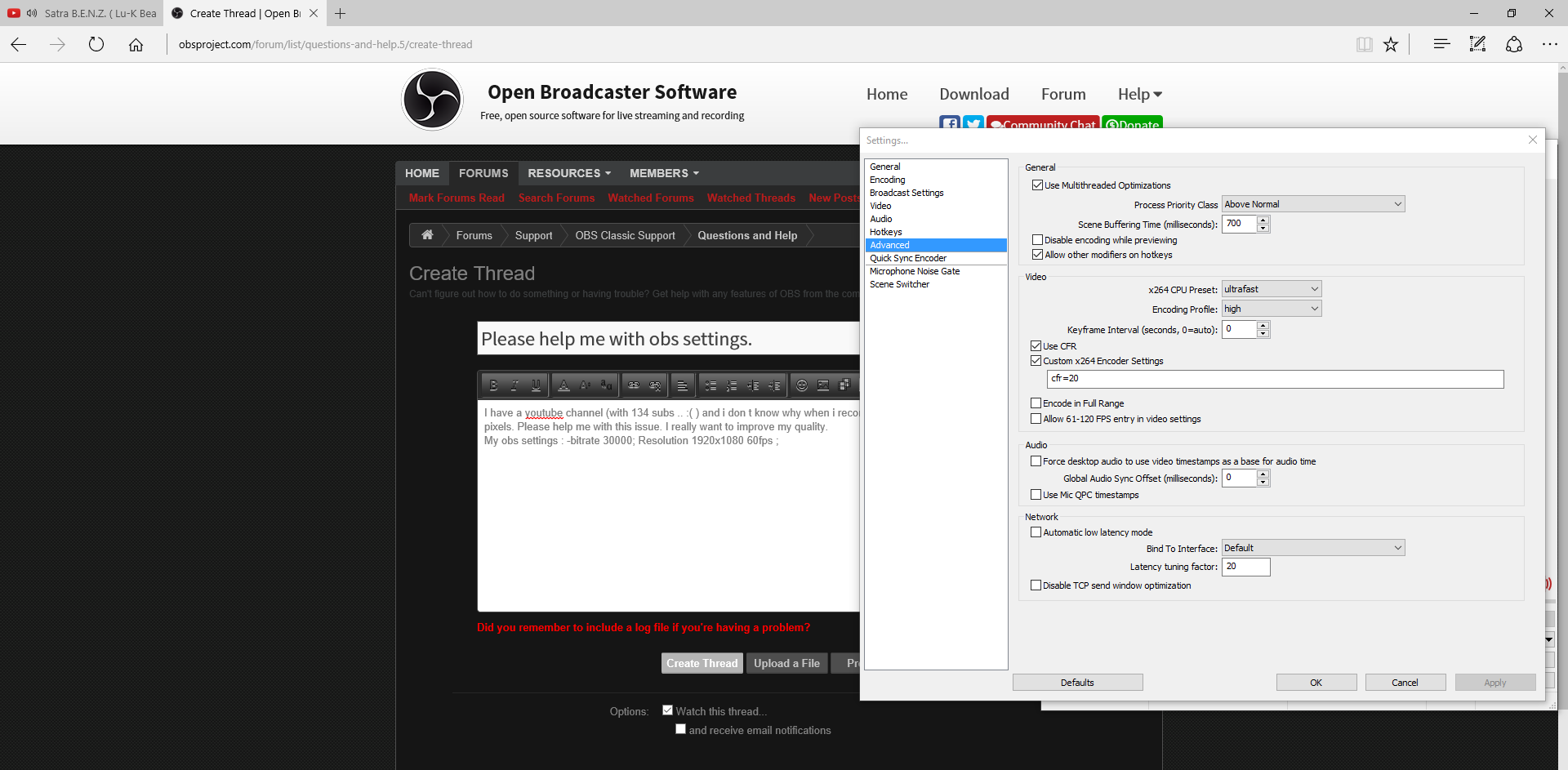Select Broadcast Settings in the Settings list
The width and height of the screenshot is (1568, 770).
pos(936,193)
